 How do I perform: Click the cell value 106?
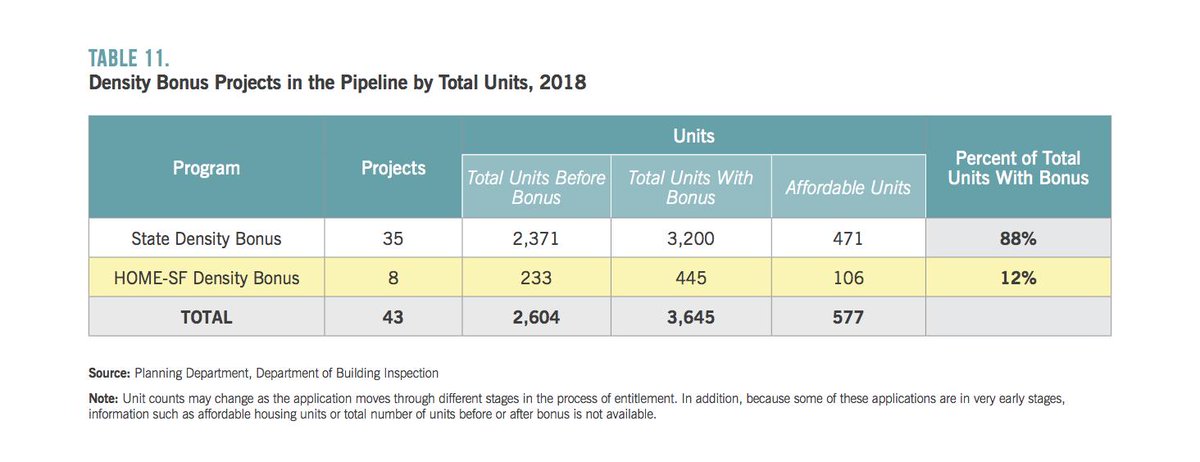[x=848, y=278]
